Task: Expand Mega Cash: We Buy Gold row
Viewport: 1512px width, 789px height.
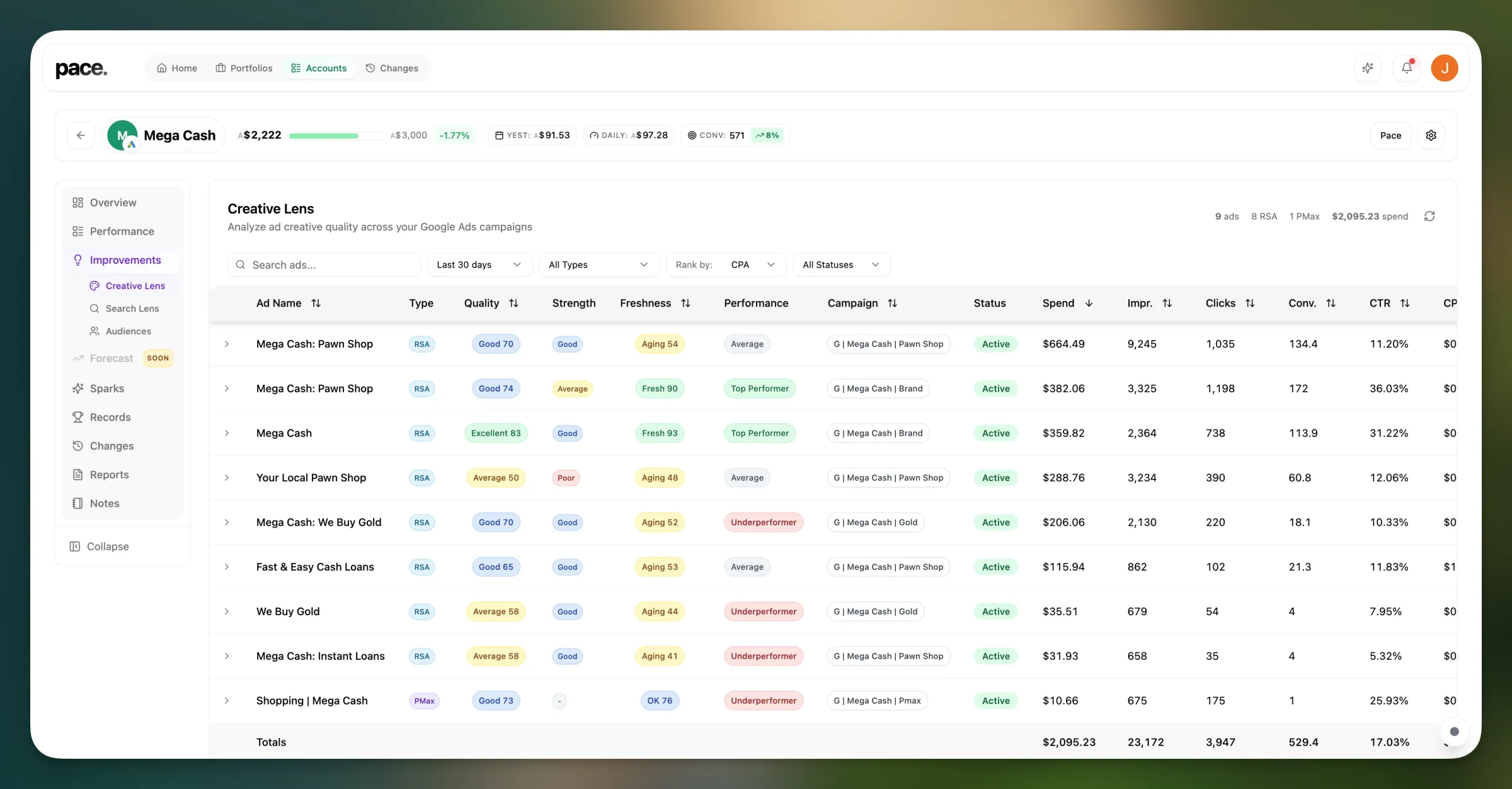Action: (x=227, y=523)
